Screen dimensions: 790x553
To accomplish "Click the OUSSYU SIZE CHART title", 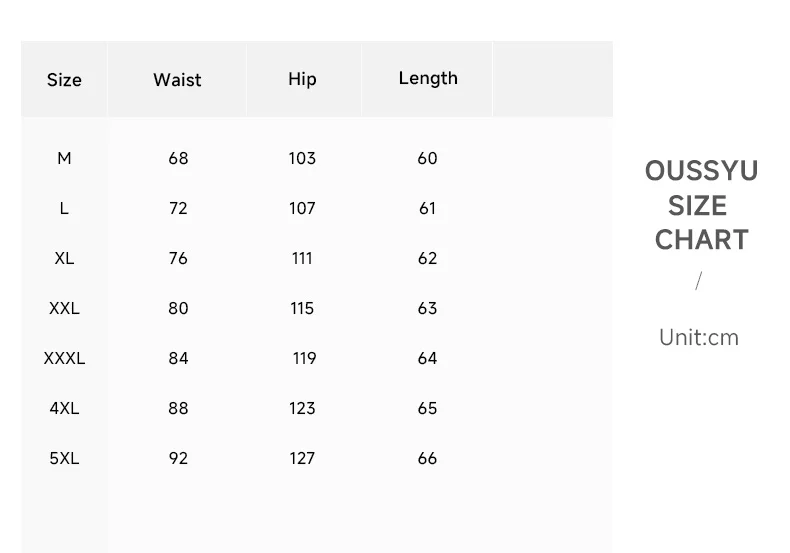I will coord(701,205).
